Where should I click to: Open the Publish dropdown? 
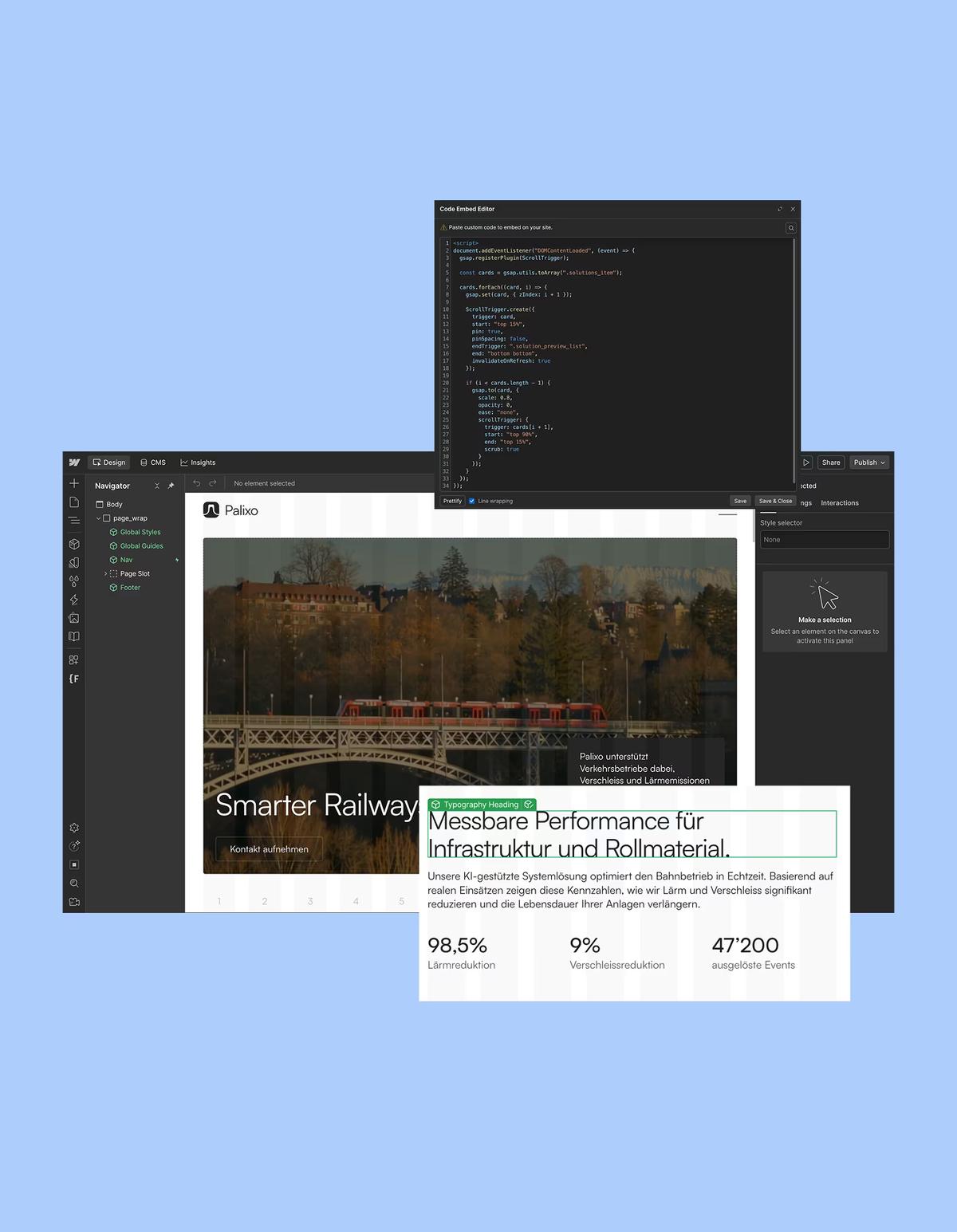869,462
